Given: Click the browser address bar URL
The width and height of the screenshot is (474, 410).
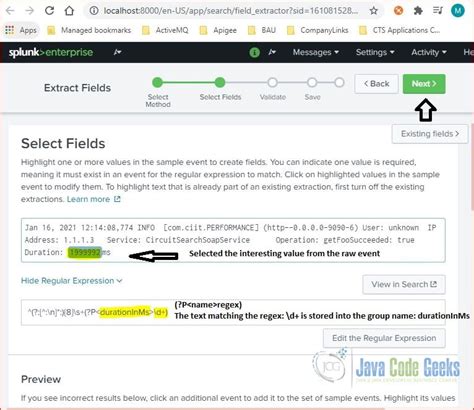Looking at the screenshot, I should pyautogui.click(x=231, y=11).
